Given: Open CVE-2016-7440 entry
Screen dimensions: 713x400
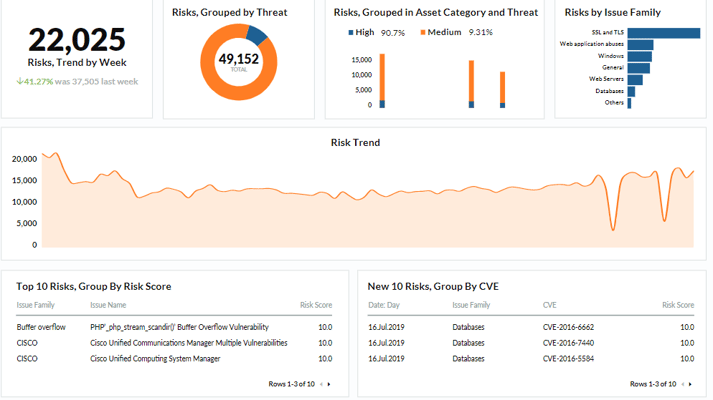Looking at the screenshot, I should coord(567,342).
